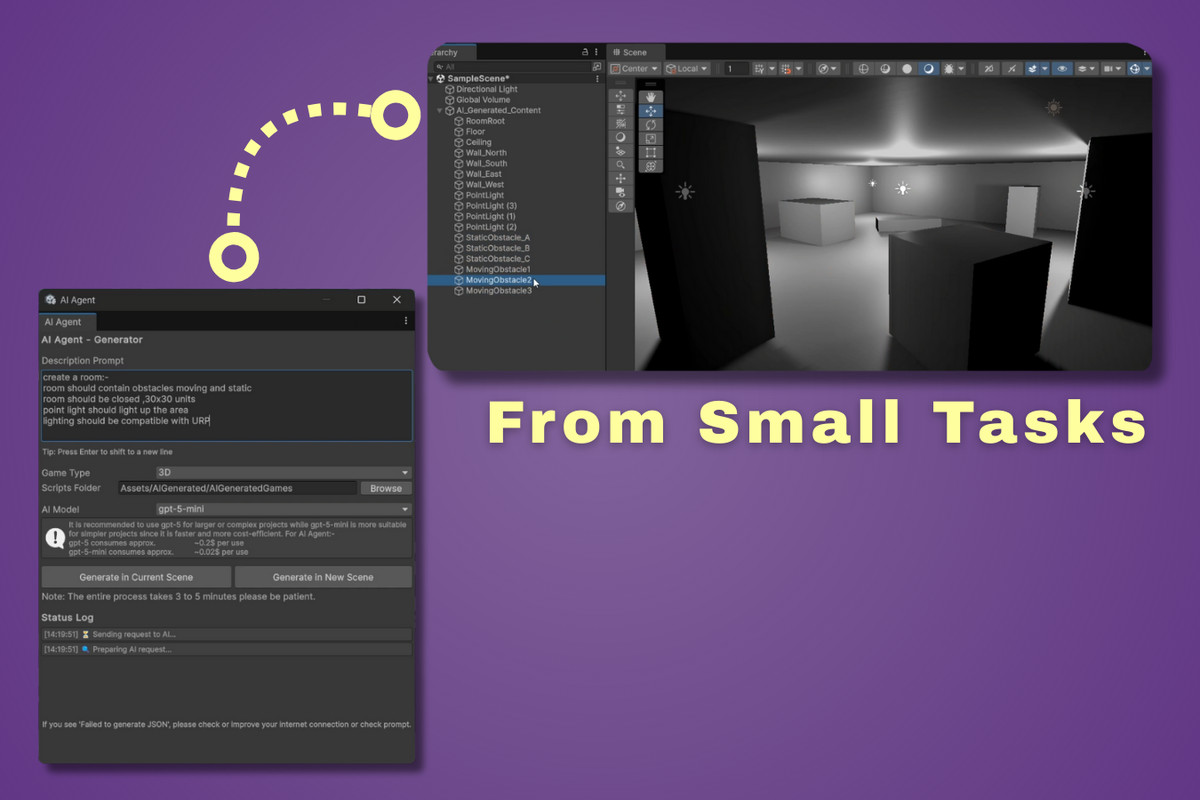The width and height of the screenshot is (1200, 800).
Task: Collapse the AI_Generated_Content tree node
Action: (x=440, y=110)
